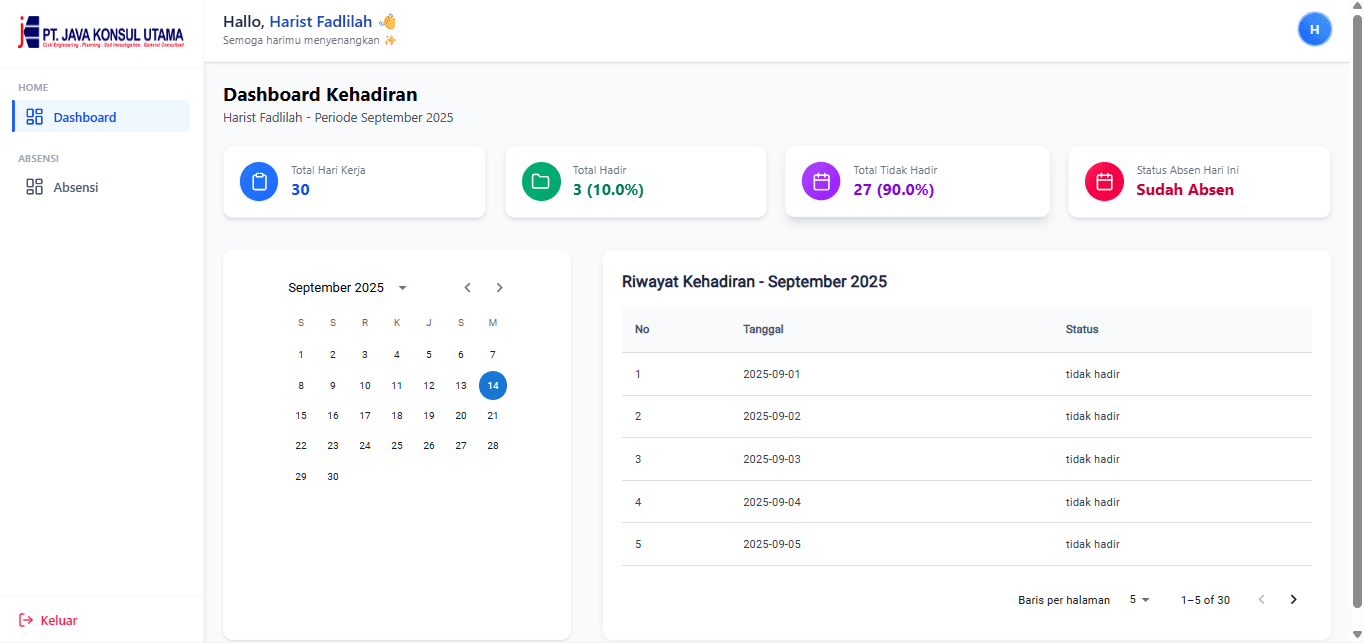The height and width of the screenshot is (643, 1364).
Task: Open the September 2025 month dropdown
Action: tap(402, 288)
